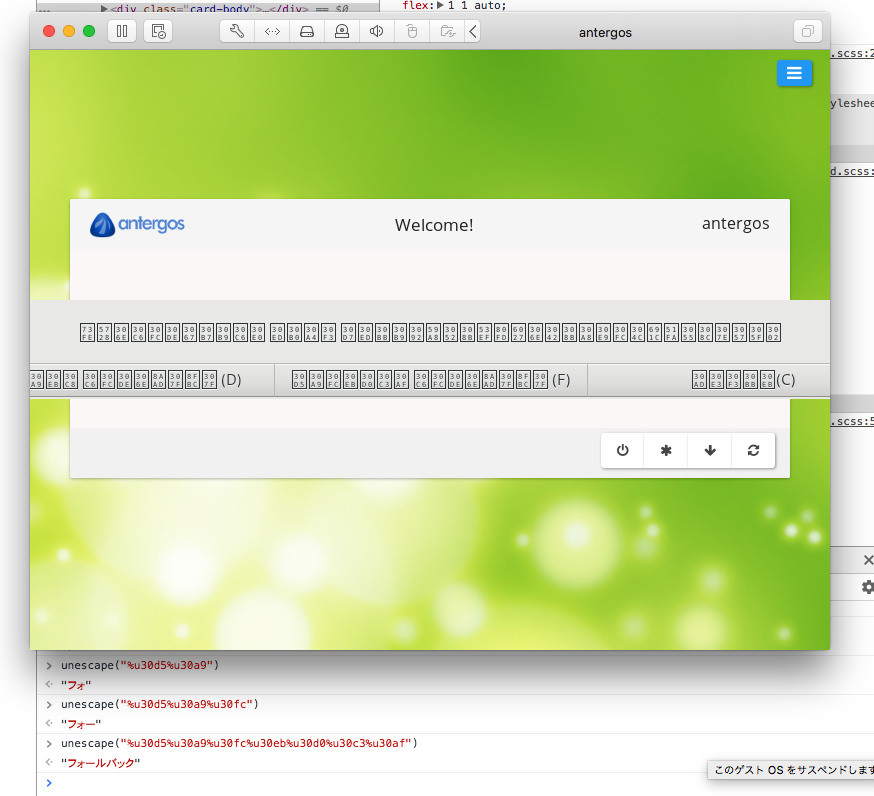Click the sound speaker device icon
This screenshot has height=796, width=874.
[377, 31]
